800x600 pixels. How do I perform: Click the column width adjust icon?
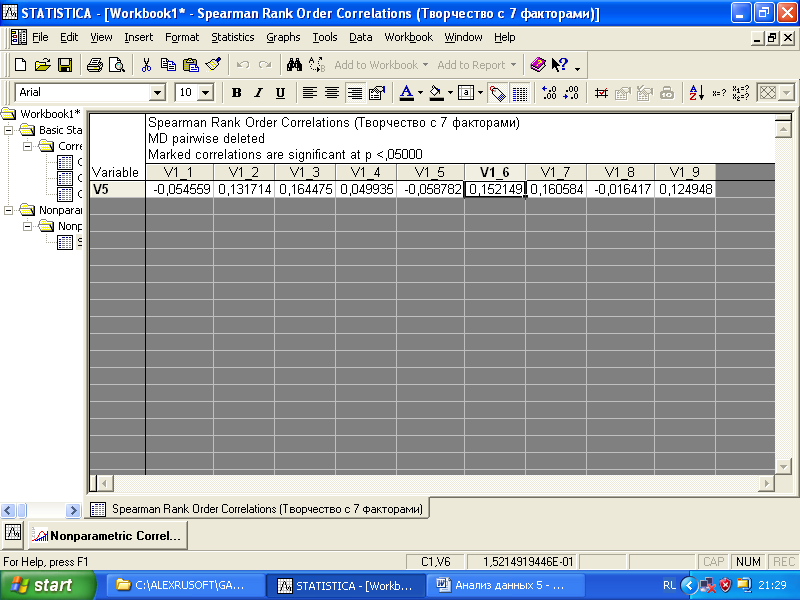point(601,93)
